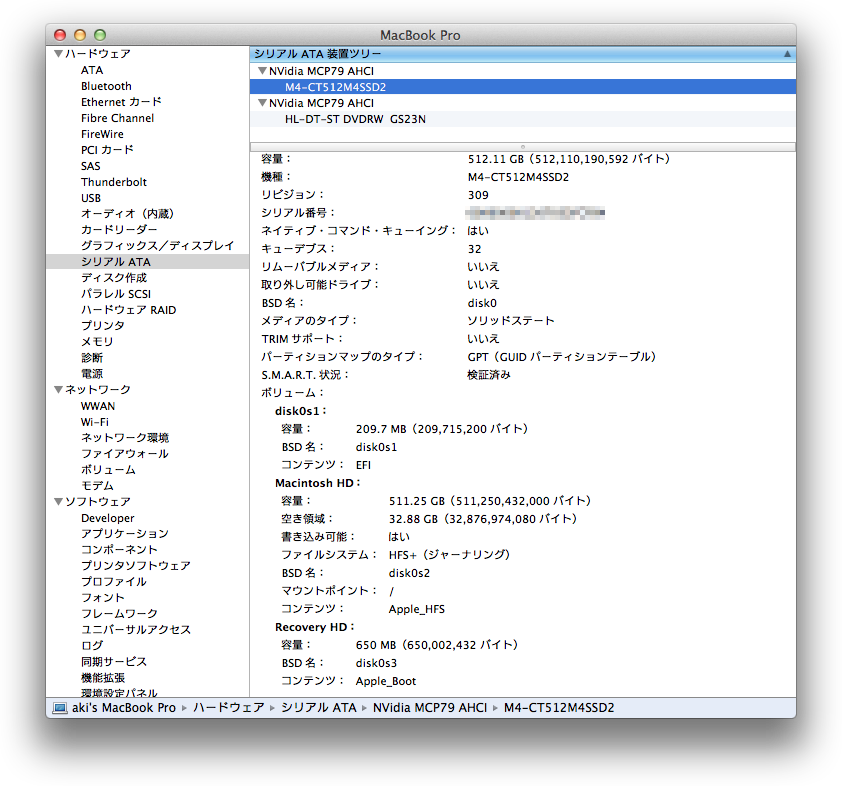Select コンポーネント in sidebar

(x=119, y=550)
